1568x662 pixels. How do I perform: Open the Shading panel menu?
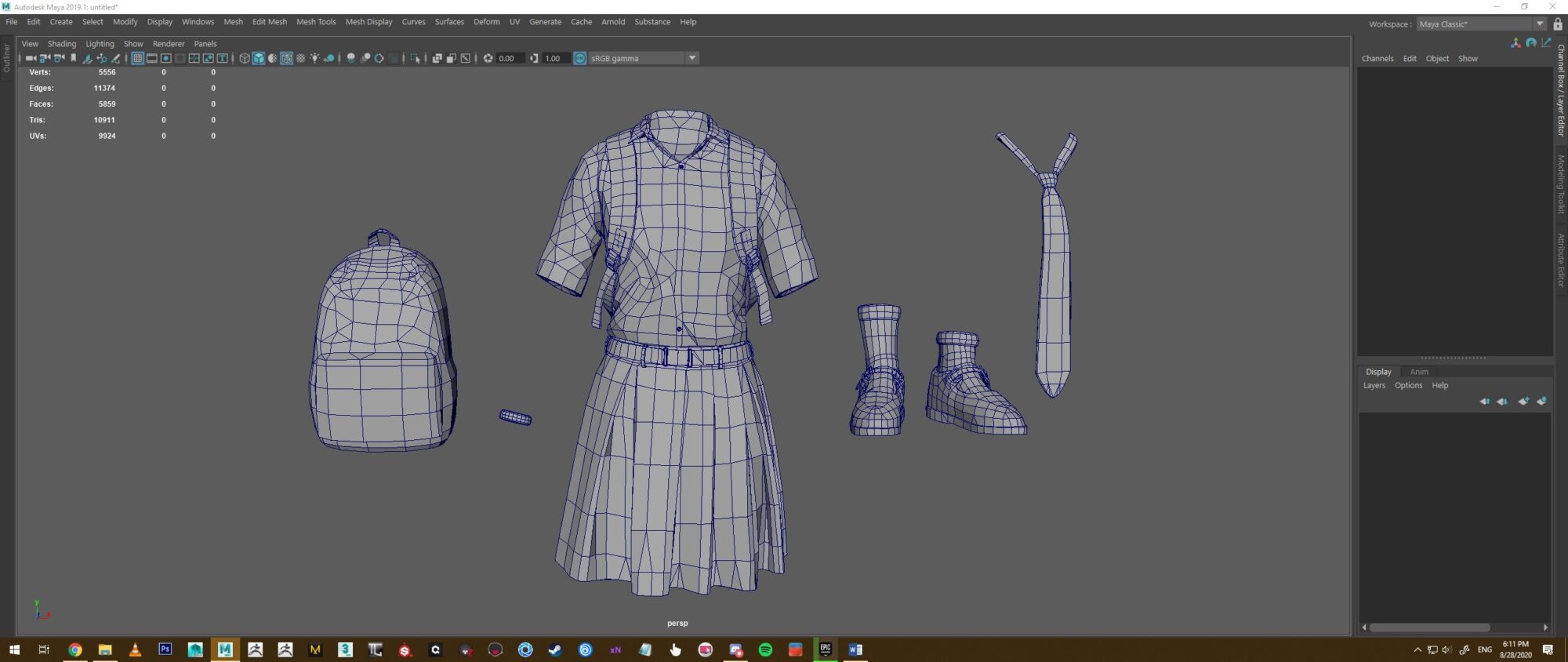[61, 44]
